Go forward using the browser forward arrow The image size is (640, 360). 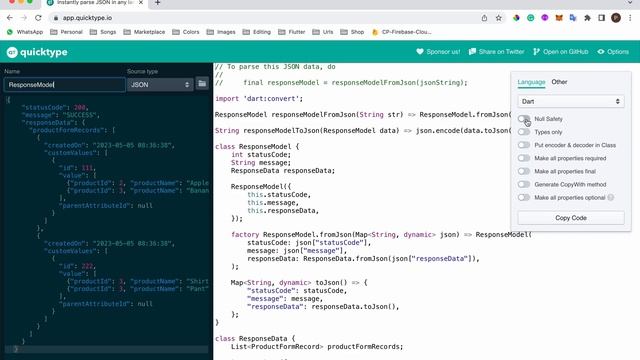point(24,18)
